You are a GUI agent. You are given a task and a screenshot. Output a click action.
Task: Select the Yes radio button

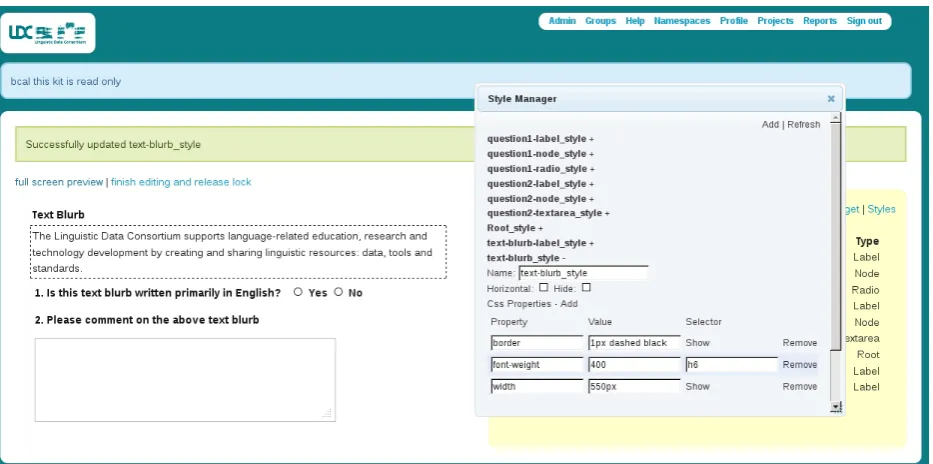[x=298, y=292]
